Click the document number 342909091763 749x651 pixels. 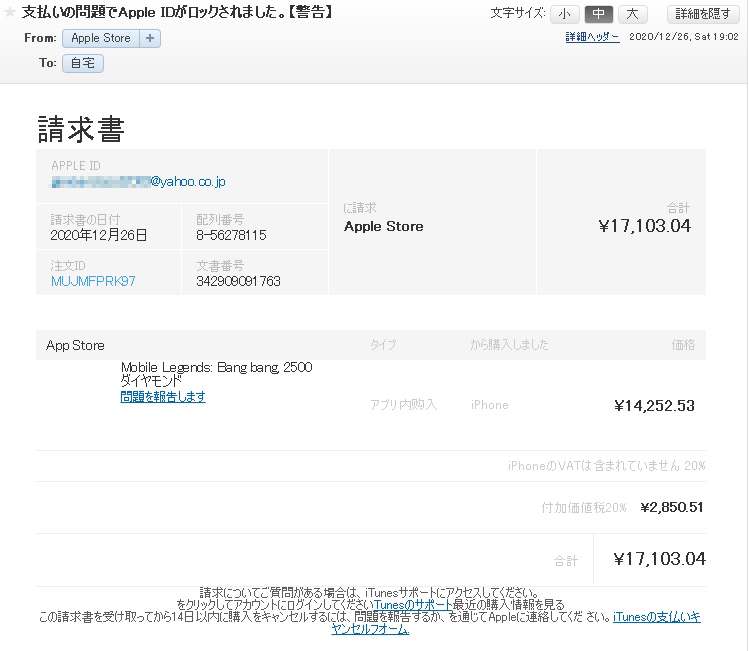click(x=238, y=281)
